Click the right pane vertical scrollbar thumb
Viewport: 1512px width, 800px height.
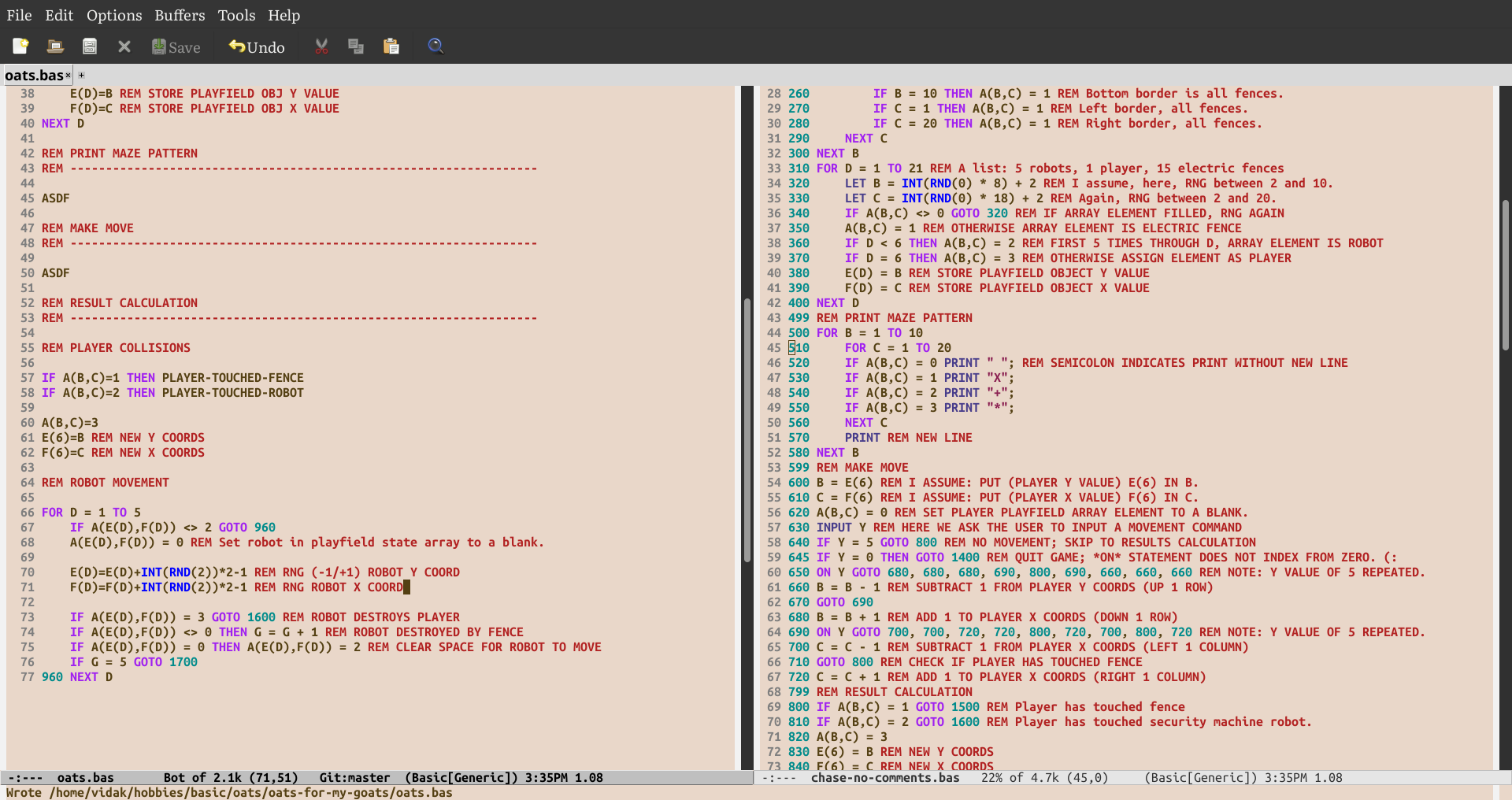pyautogui.click(x=1506, y=275)
